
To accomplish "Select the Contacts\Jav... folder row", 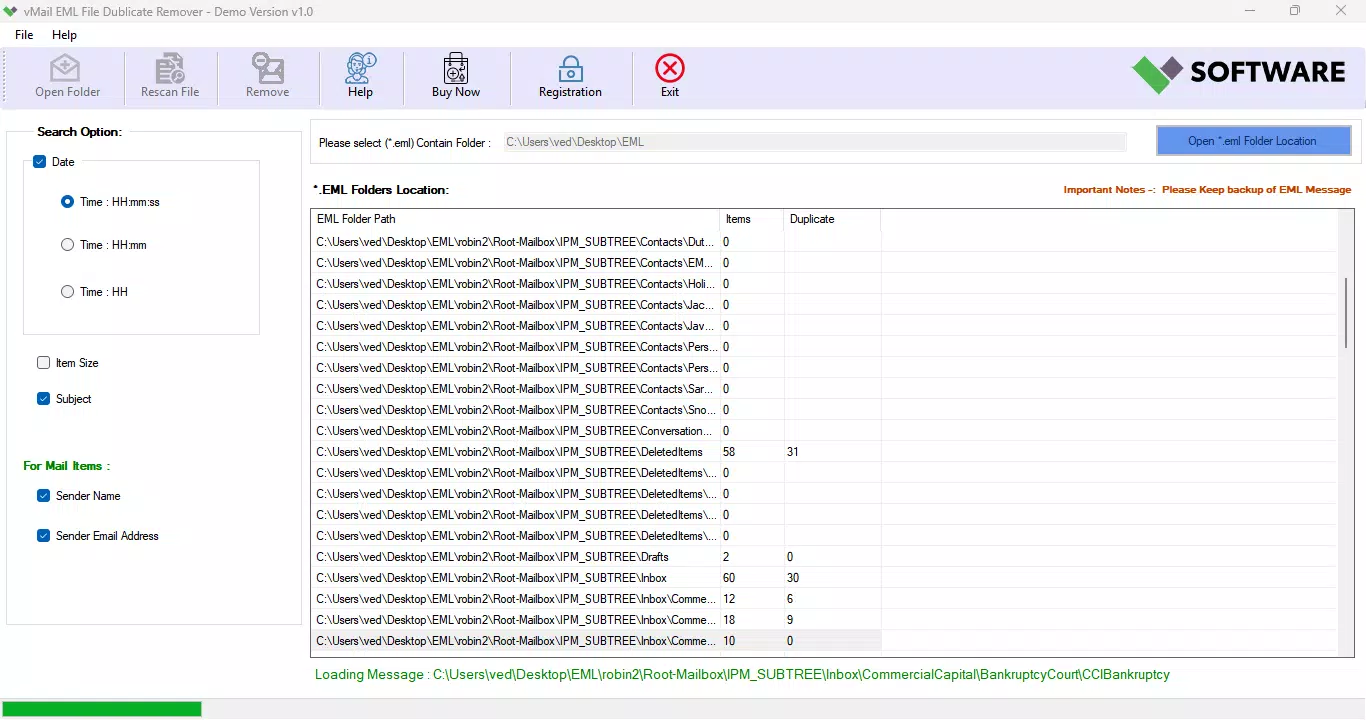I will pyautogui.click(x=596, y=326).
